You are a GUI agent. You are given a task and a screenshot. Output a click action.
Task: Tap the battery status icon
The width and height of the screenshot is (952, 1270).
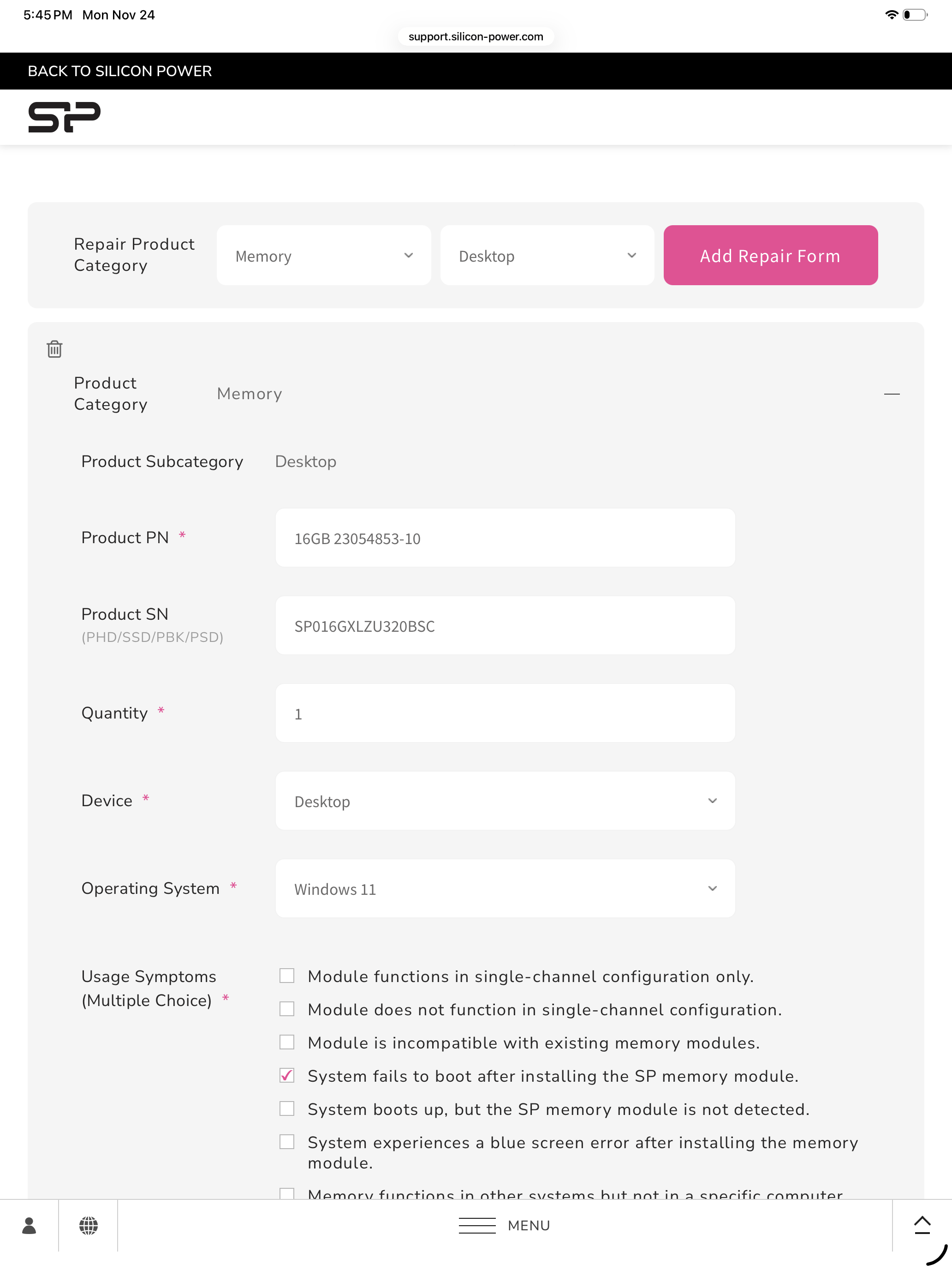coord(915,15)
